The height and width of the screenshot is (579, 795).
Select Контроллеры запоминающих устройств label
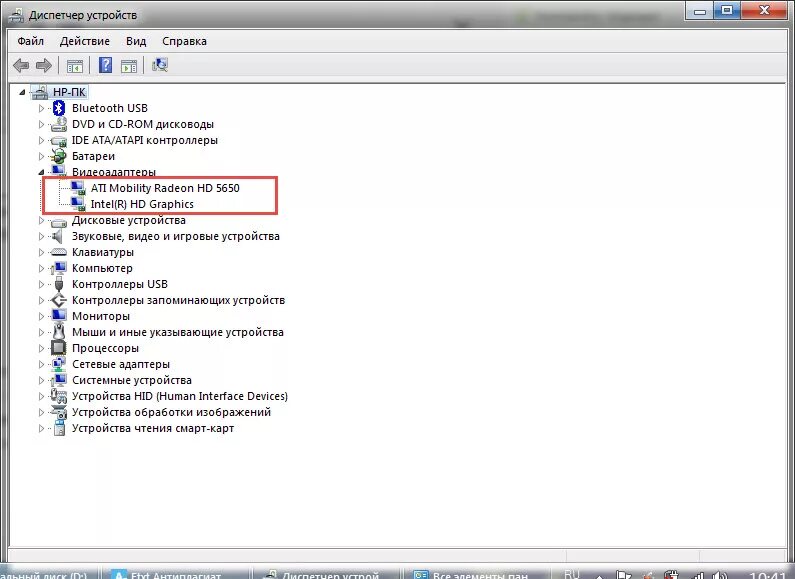click(178, 300)
